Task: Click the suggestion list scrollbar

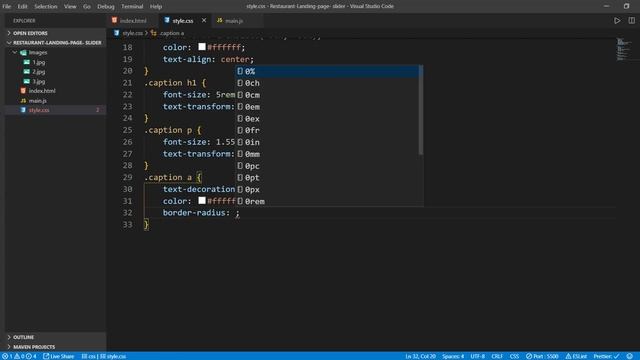Action: (x=421, y=110)
